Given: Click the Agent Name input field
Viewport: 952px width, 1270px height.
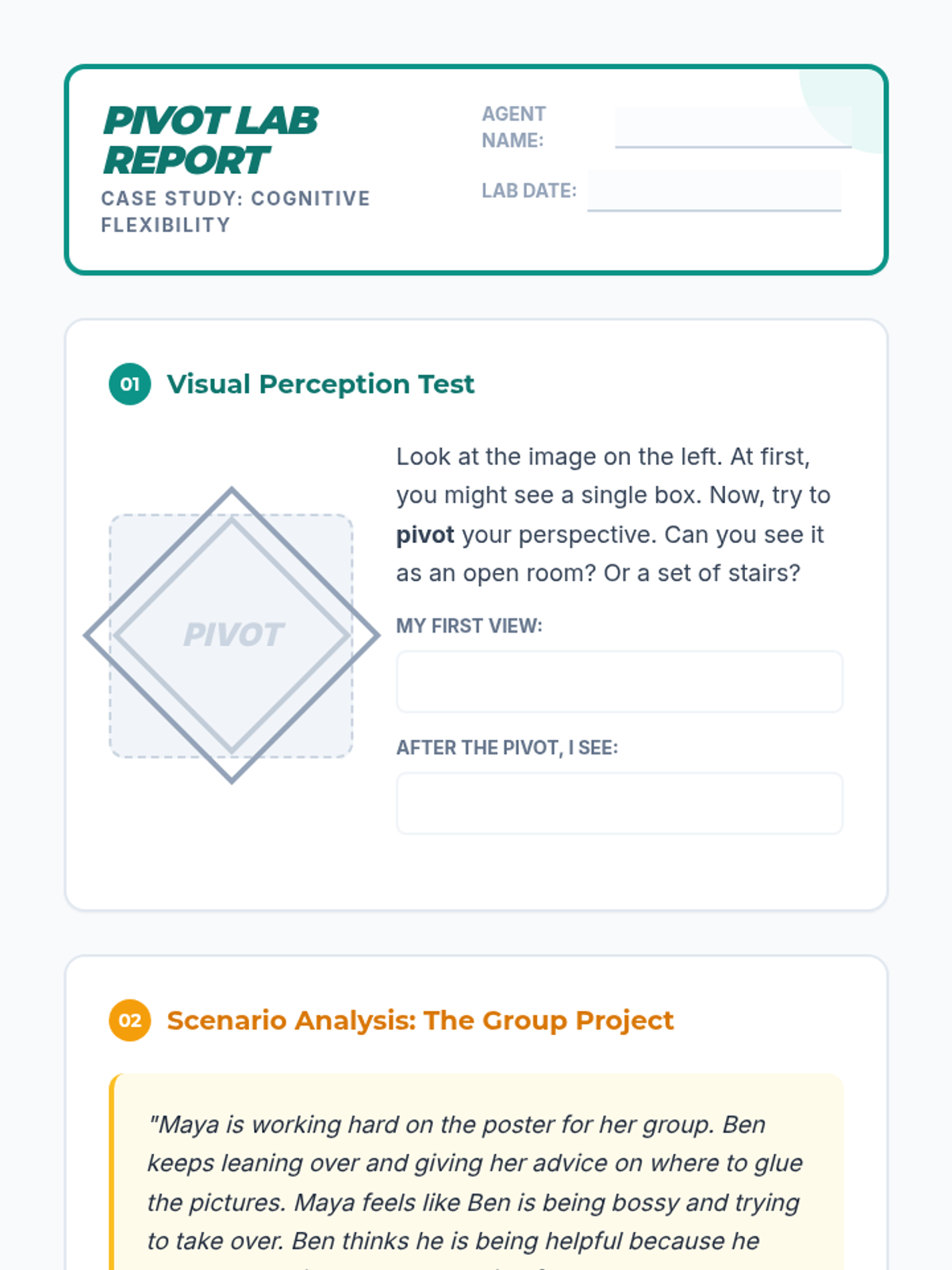Looking at the screenshot, I should pos(732,127).
